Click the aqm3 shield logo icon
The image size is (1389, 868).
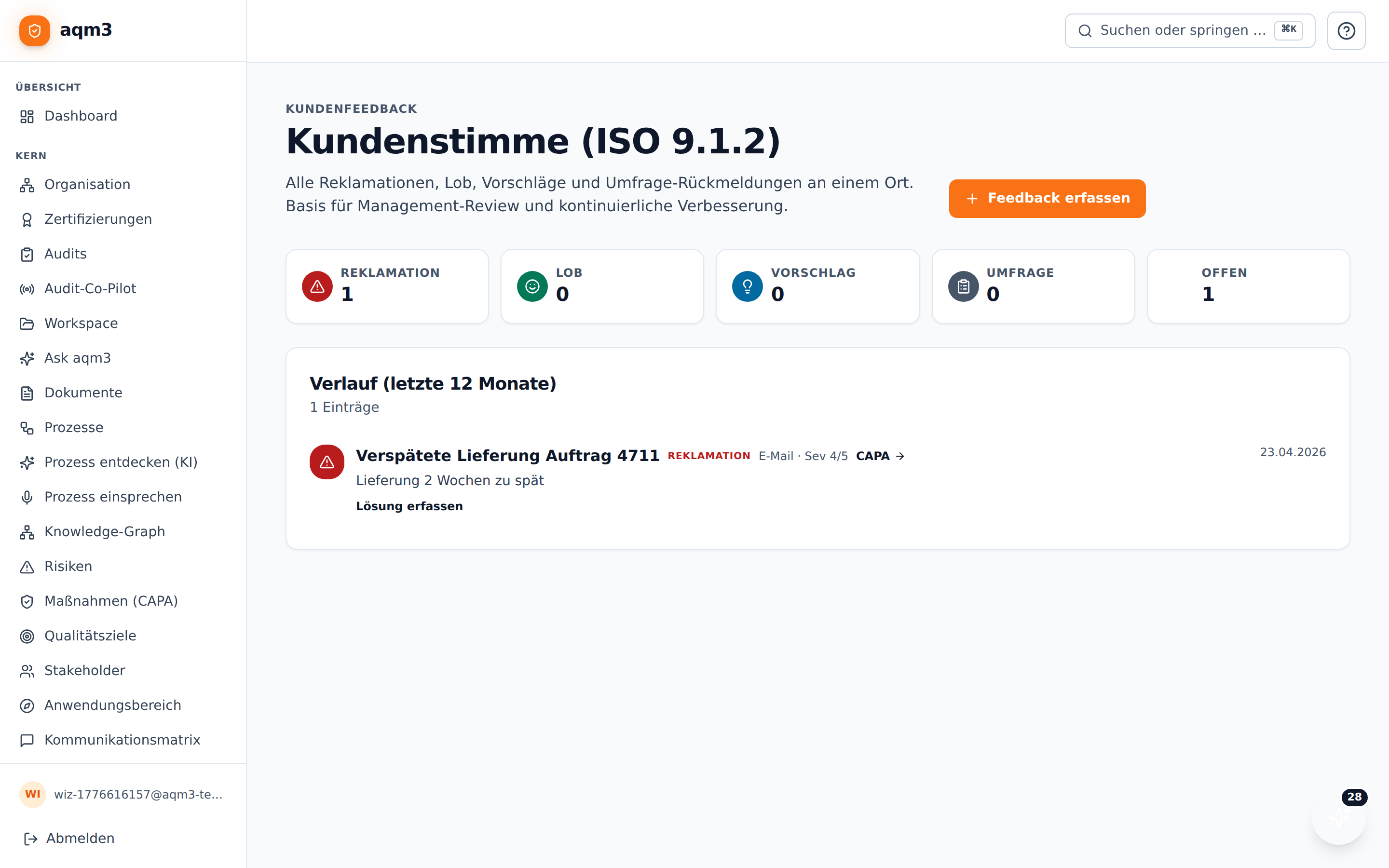pyautogui.click(x=34, y=30)
